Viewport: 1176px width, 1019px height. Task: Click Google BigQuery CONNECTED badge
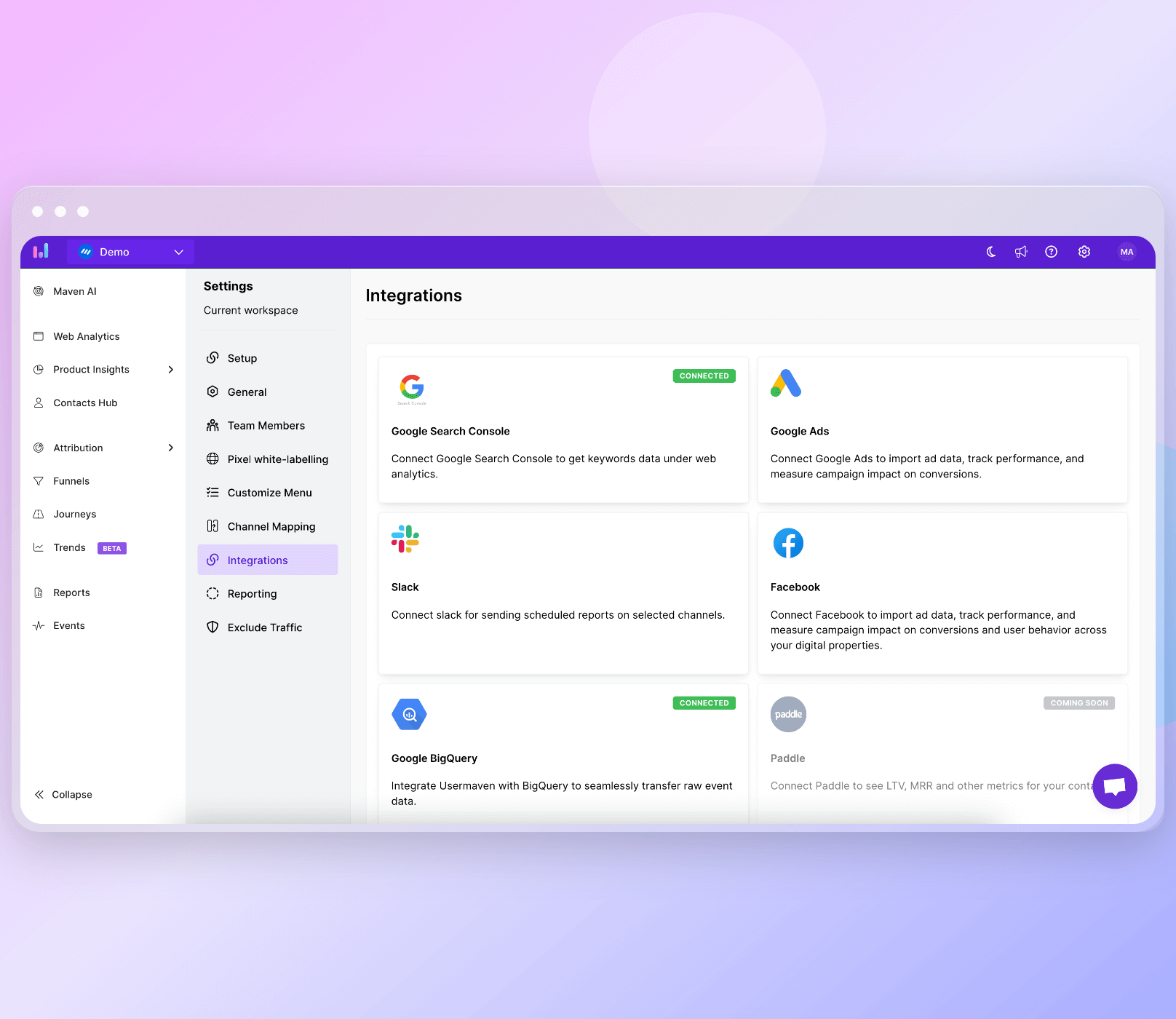click(x=704, y=703)
